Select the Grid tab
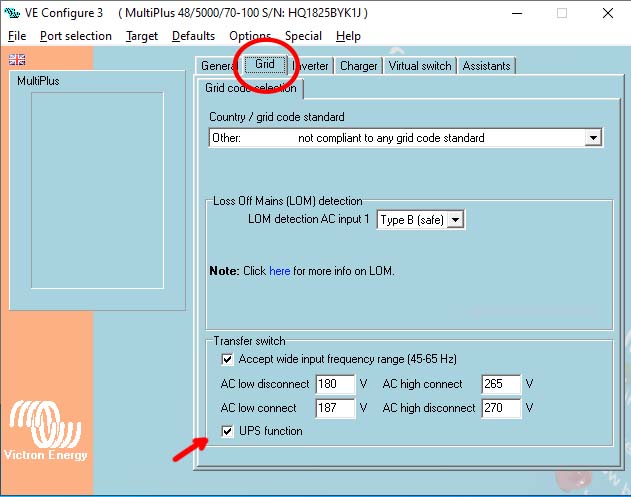This screenshot has height=497, width=631. 265,65
